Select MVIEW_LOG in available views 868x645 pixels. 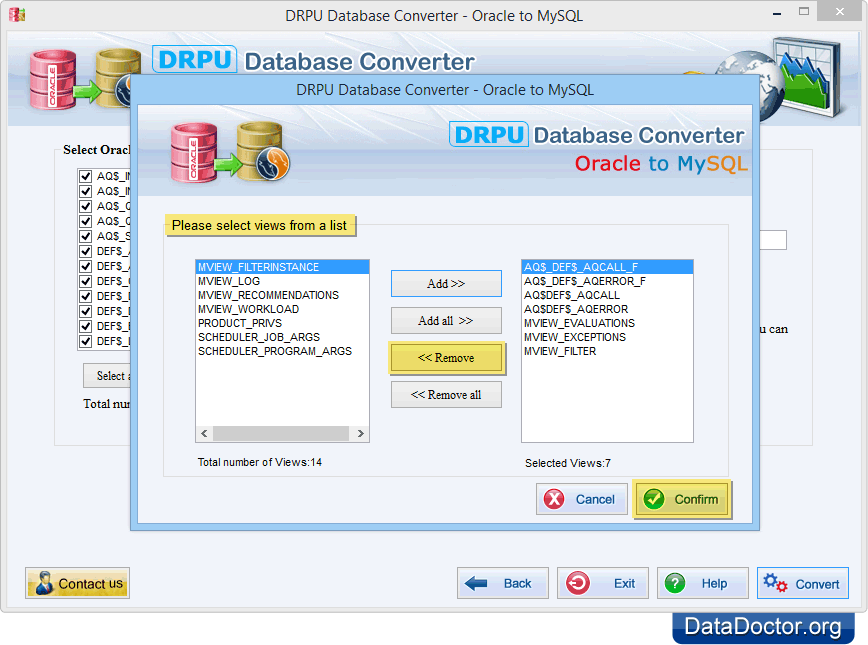(282, 281)
